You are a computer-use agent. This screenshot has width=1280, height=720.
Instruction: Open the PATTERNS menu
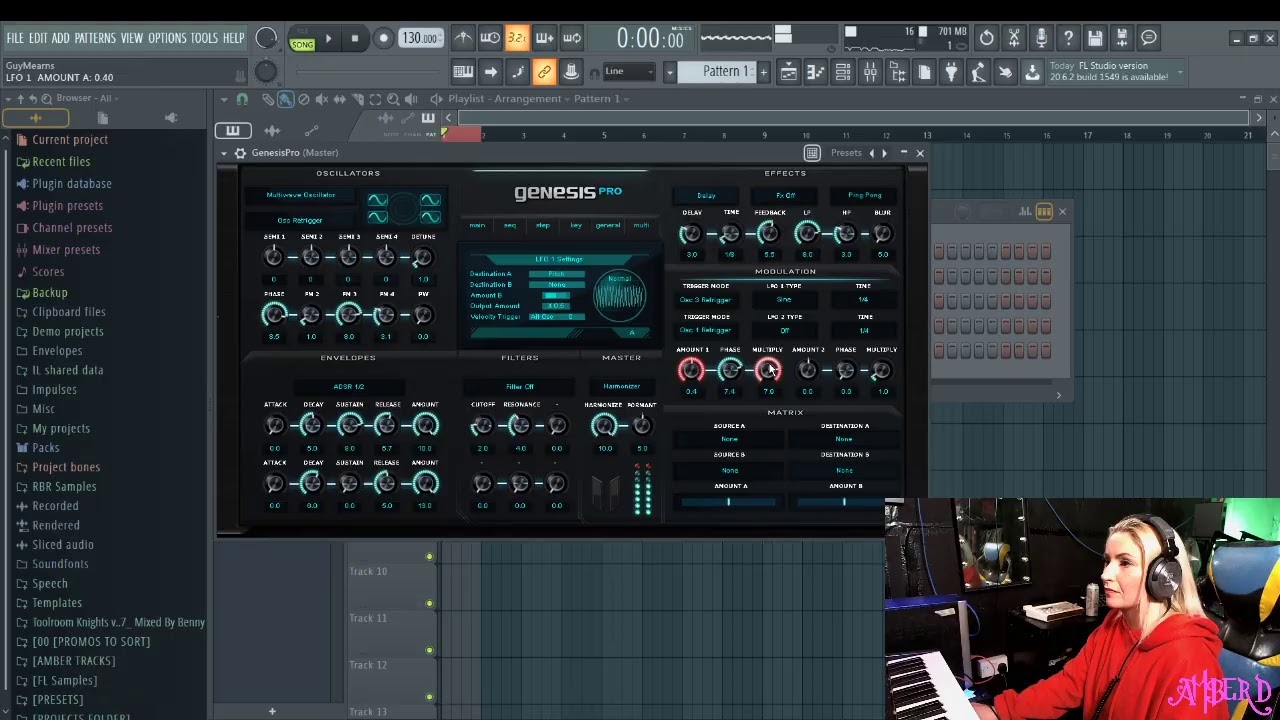tap(95, 38)
